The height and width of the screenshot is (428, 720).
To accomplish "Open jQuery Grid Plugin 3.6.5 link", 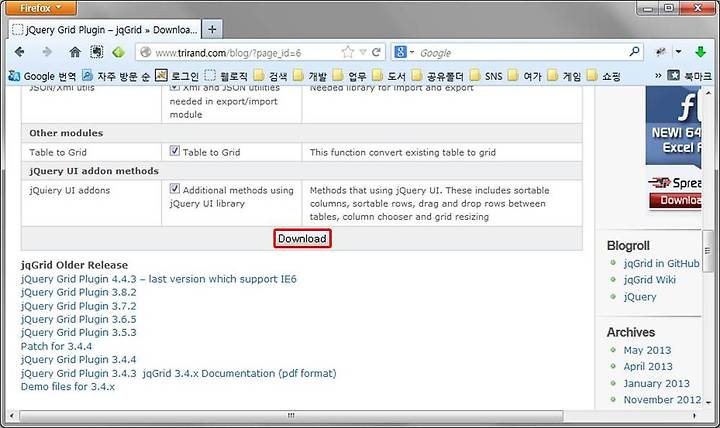I will pyautogui.click(x=79, y=319).
